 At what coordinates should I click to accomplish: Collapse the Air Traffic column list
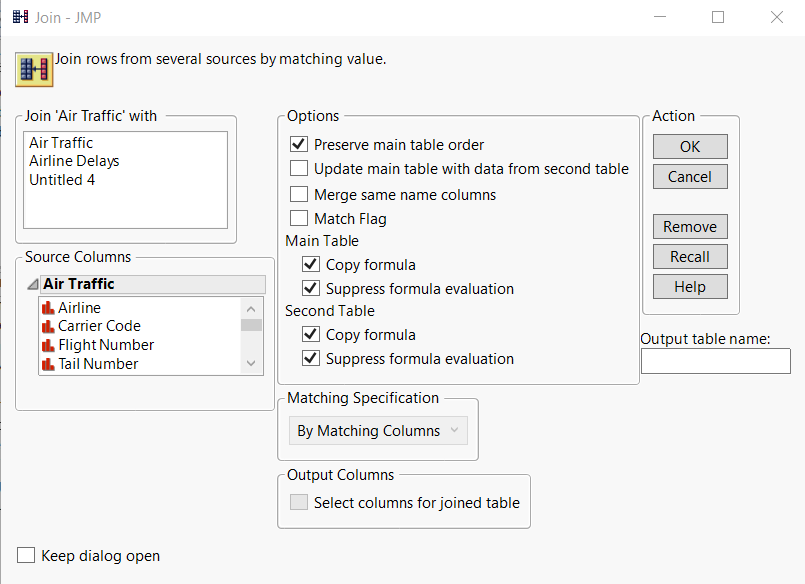34,284
